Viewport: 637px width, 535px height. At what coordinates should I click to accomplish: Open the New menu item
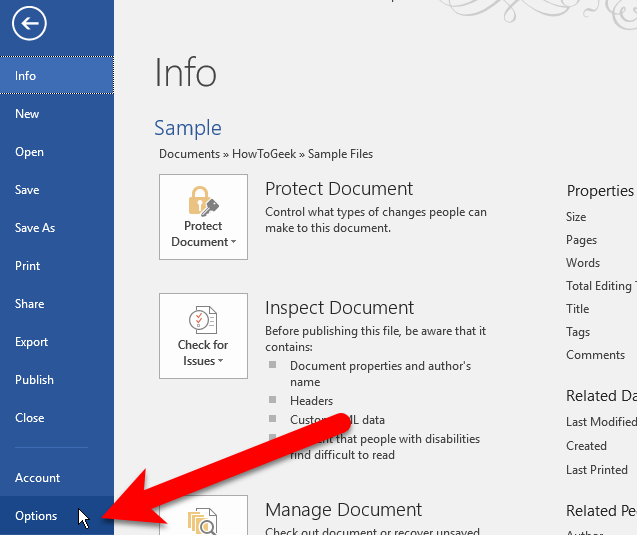pyautogui.click(x=27, y=114)
